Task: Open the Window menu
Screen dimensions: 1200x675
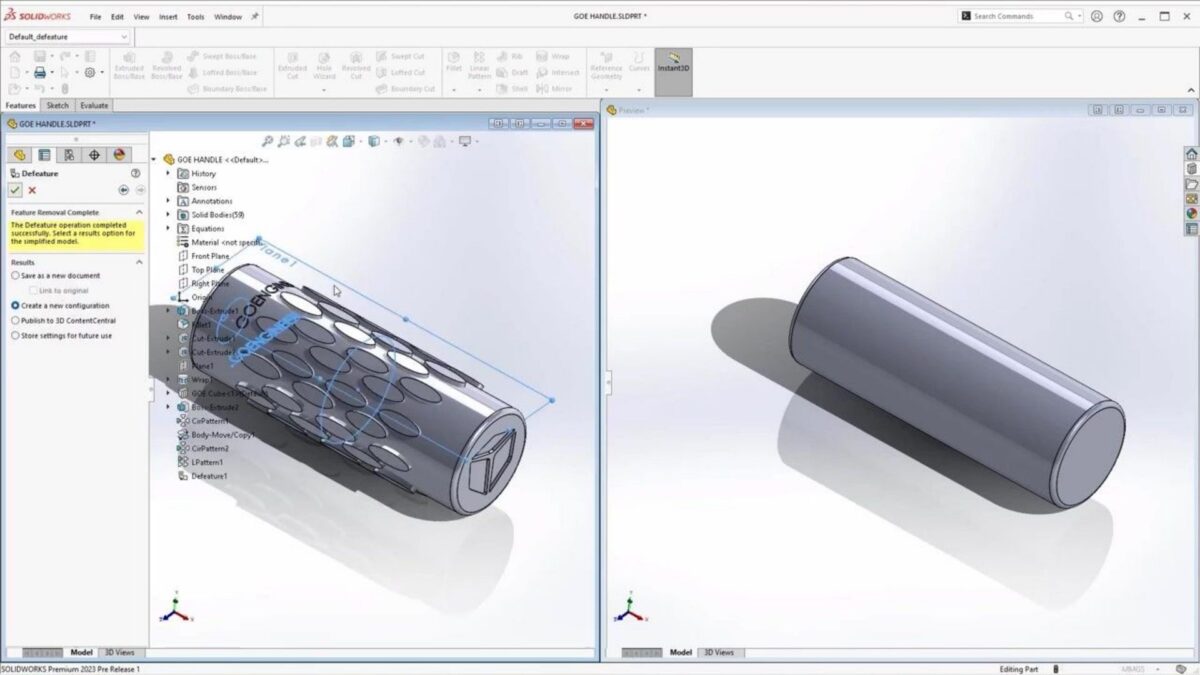Action: click(x=228, y=17)
